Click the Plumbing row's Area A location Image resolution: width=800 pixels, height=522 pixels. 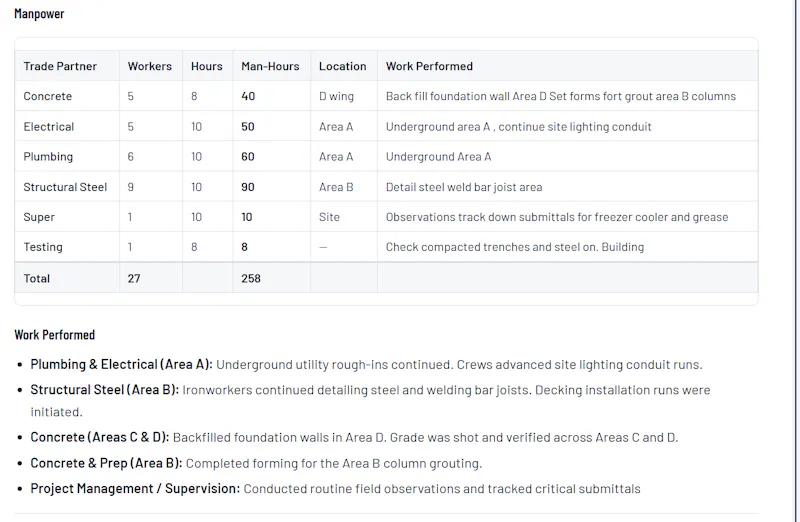pyautogui.click(x=336, y=157)
